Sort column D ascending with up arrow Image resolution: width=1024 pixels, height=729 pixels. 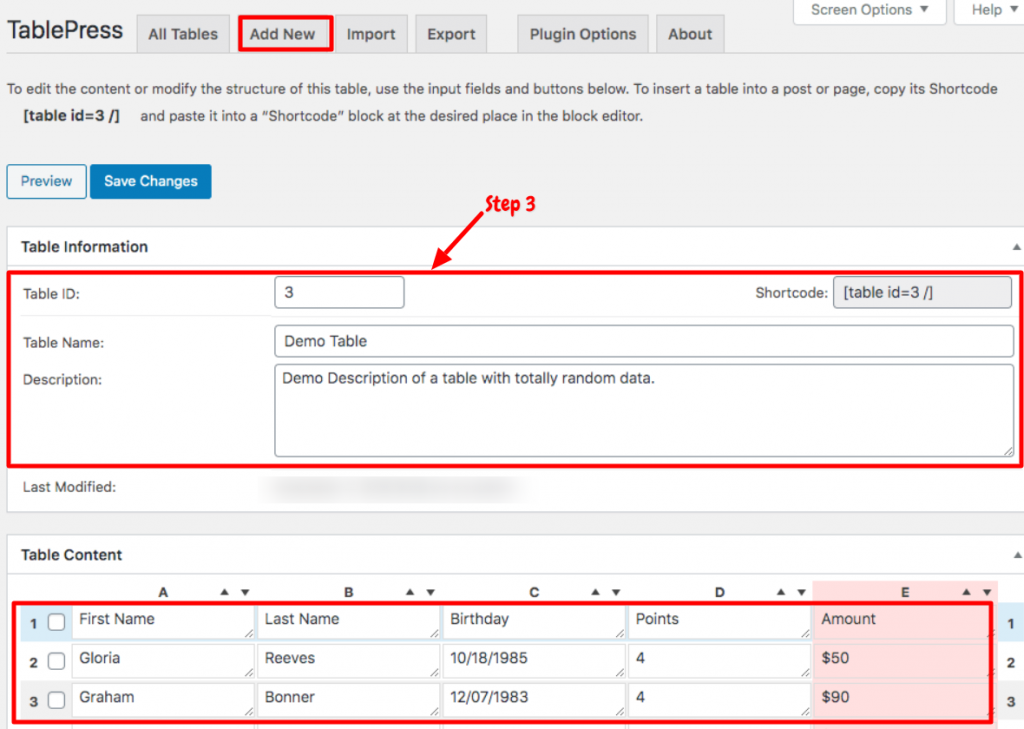point(781,592)
